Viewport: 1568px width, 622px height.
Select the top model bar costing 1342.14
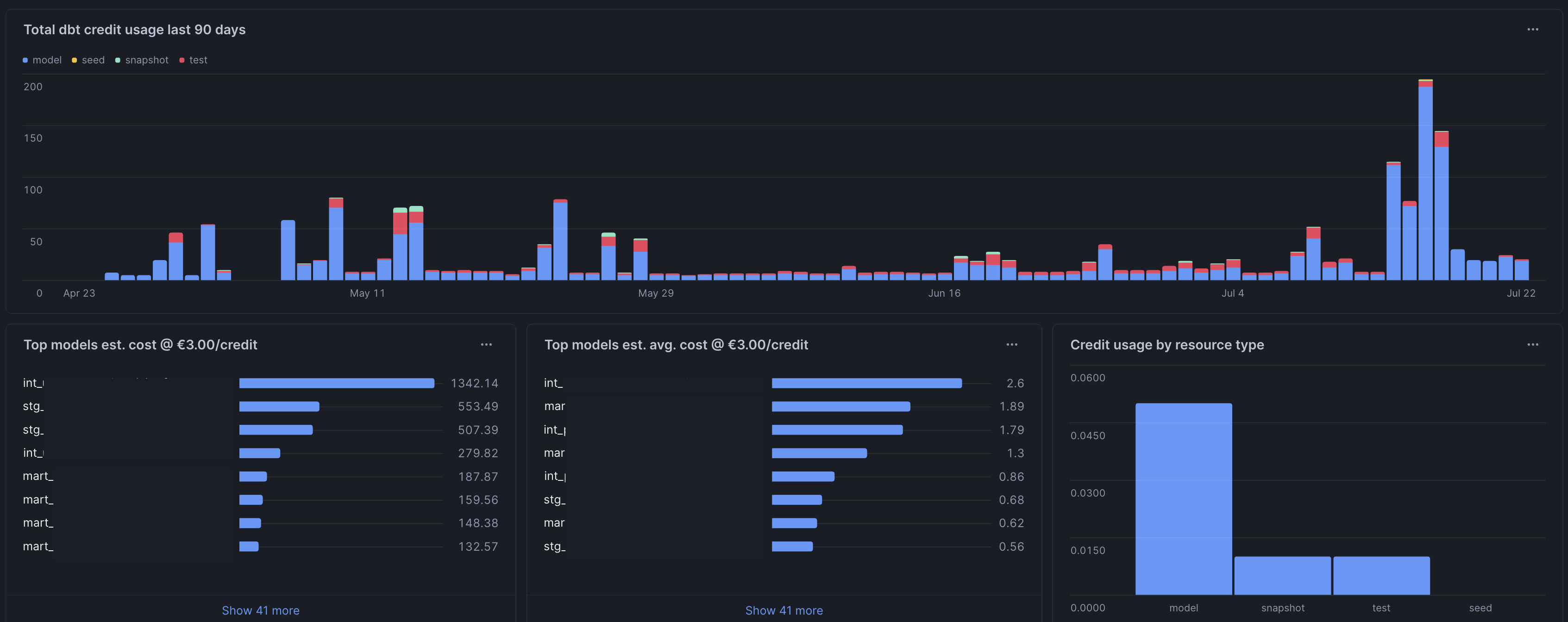pyautogui.click(x=337, y=383)
